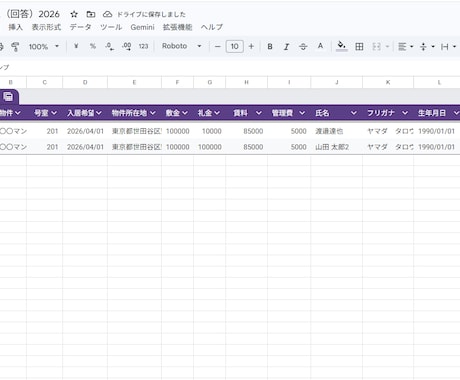The width and height of the screenshot is (460, 380).
Task: Open horizontal align dropdown
Action: pos(406,47)
